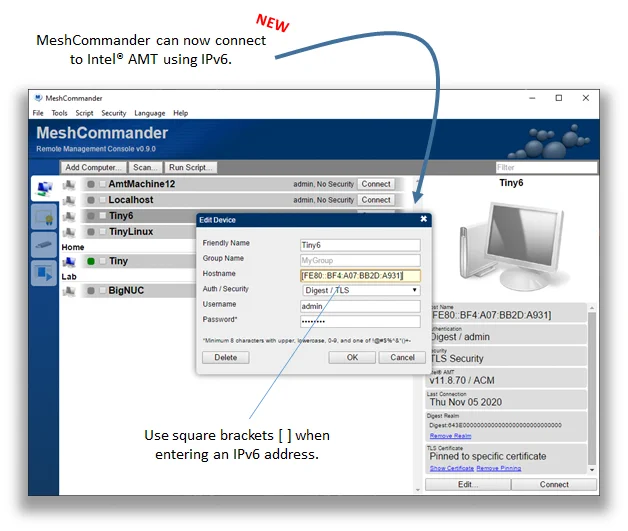
Task: Click the Home group label
Action: click(73, 247)
